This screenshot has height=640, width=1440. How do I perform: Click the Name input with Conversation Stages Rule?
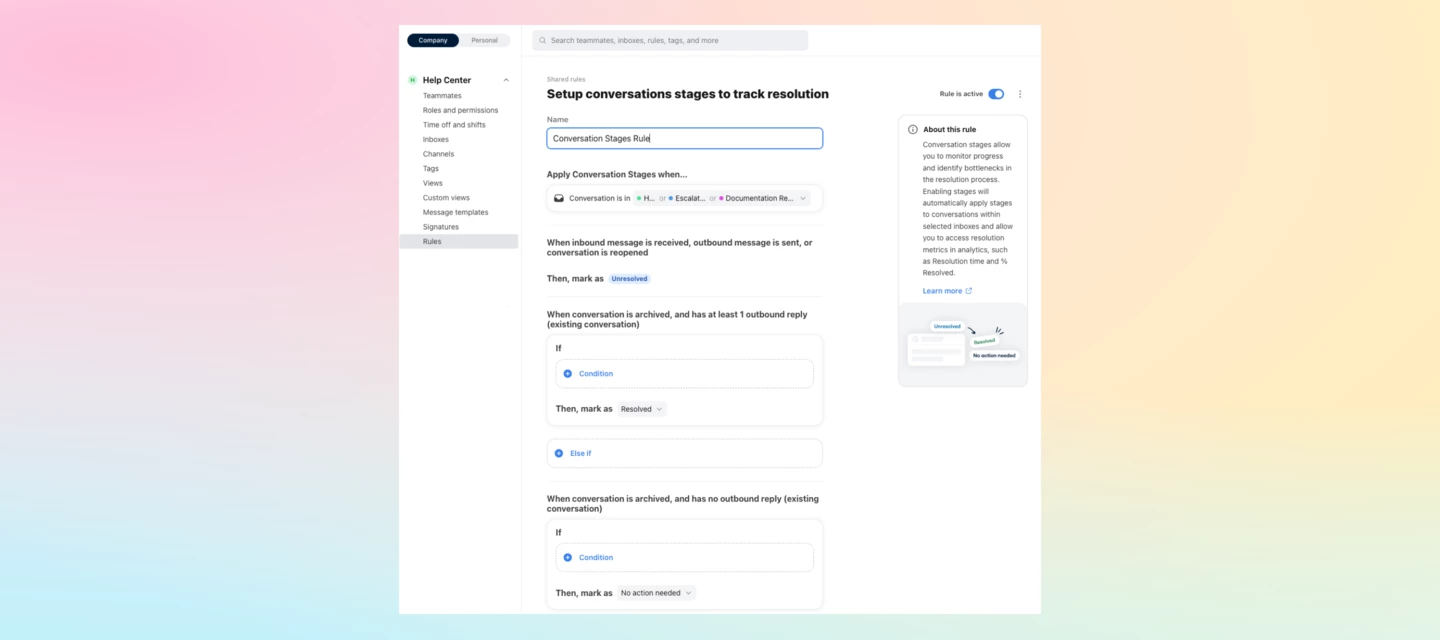pyautogui.click(x=685, y=138)
